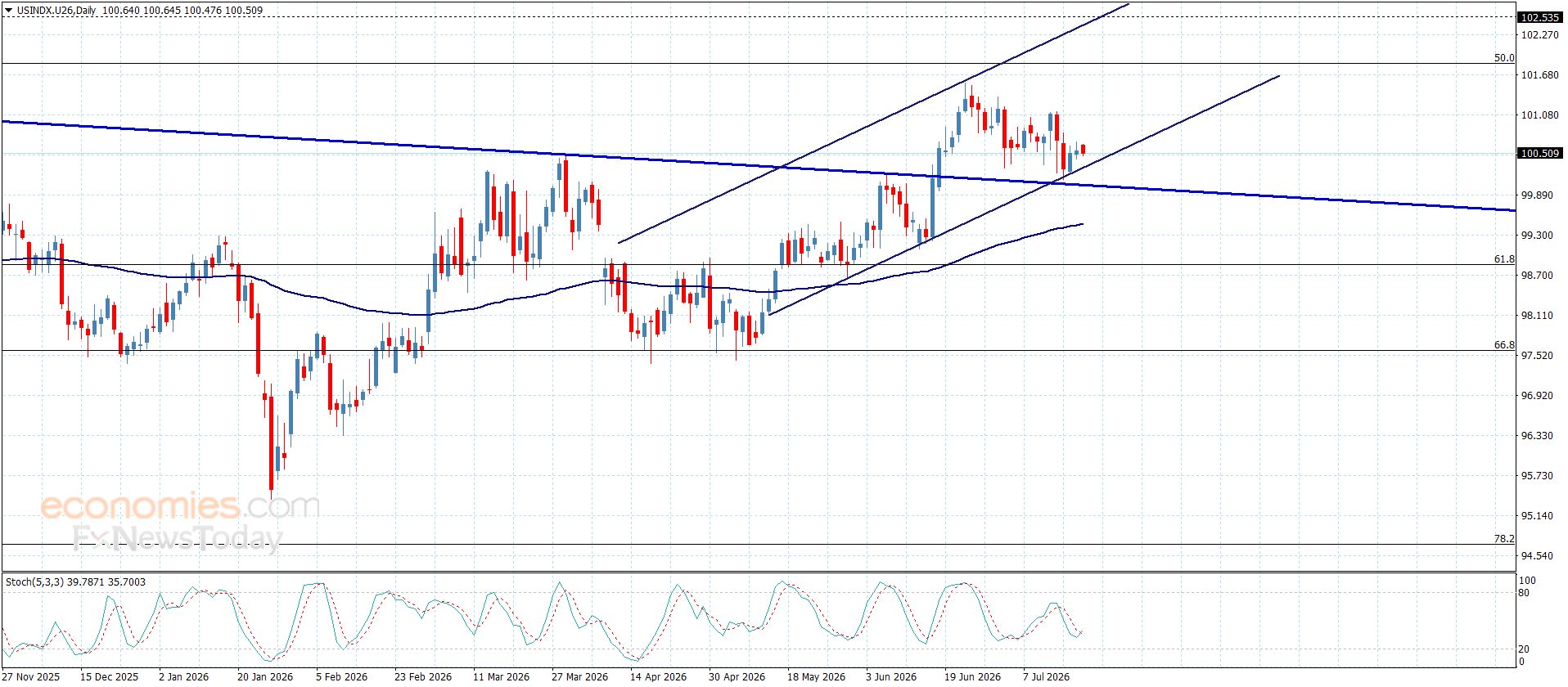Image resolution: width=1568 pixels, height=687 pixels.
Task: Click the 30 Apr 2026 date label
Action: tap(737, 676)
